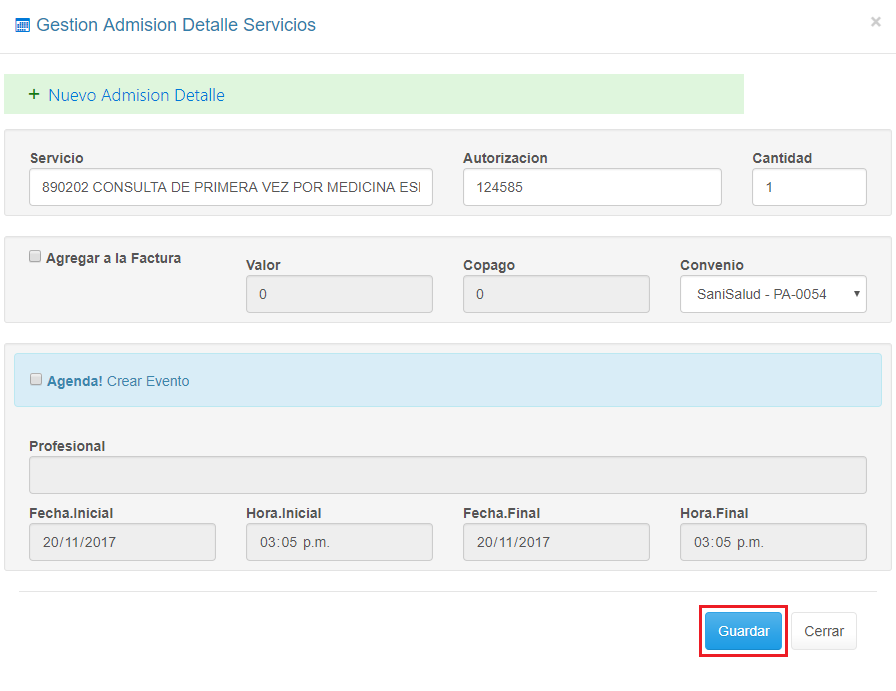This screenshot has height=691, width=896.
Task: Click the Servicio input field
Action: tap(231, 187)
